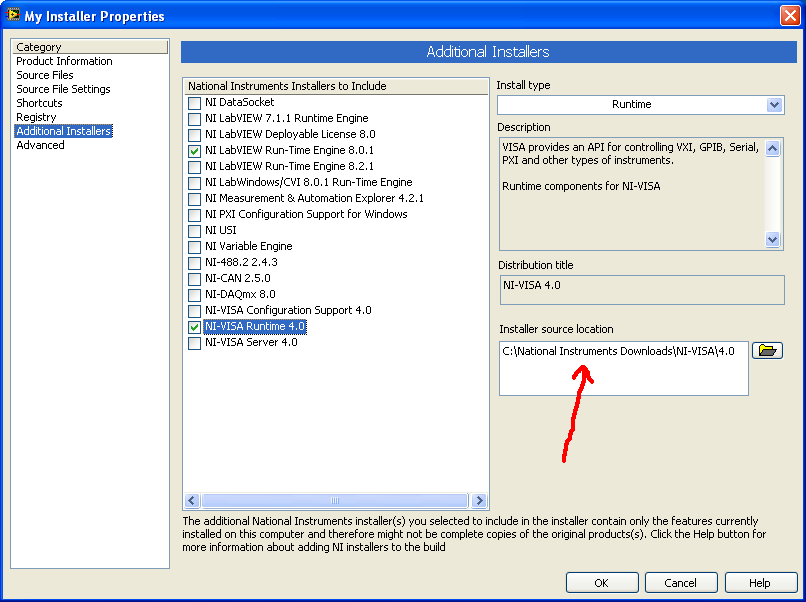806x602 pixels.
Task: Go to Source Files category
Action: [45, 75]
